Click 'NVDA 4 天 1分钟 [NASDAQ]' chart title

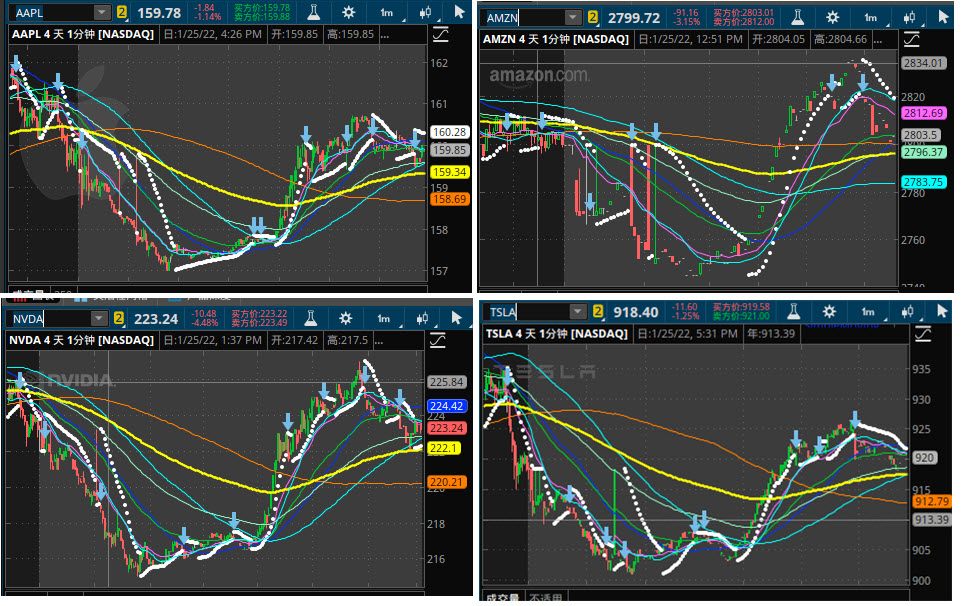pos(83,340)
